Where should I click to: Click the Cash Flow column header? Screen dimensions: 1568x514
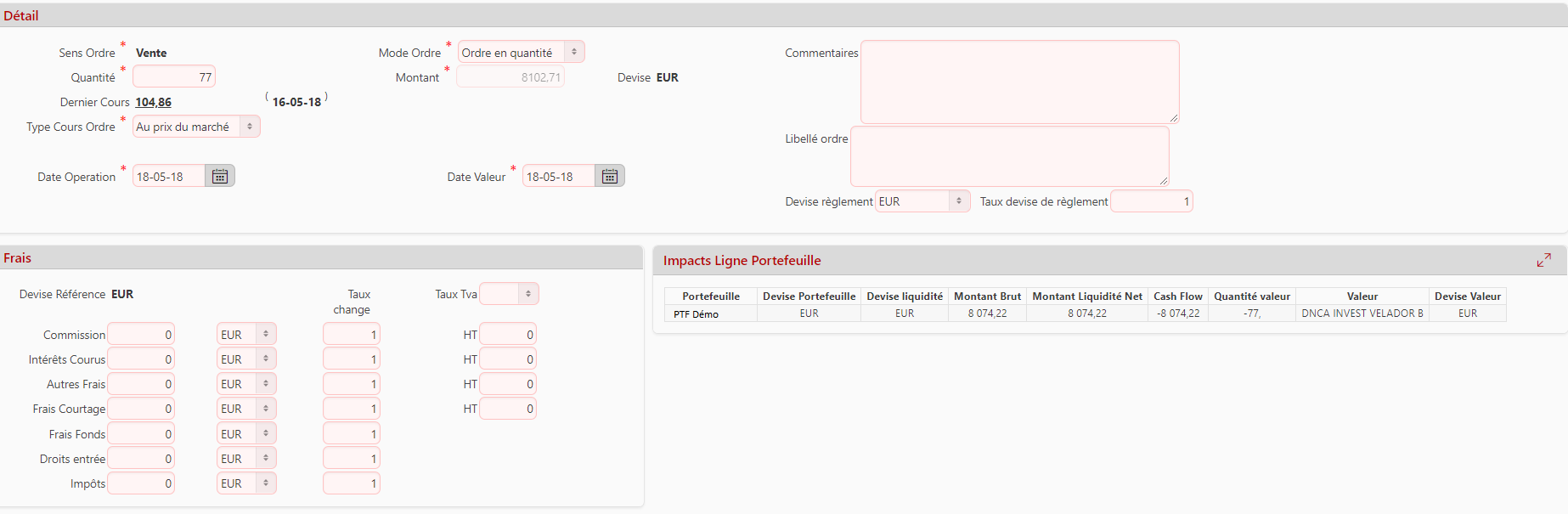[x=1177, y=297]
